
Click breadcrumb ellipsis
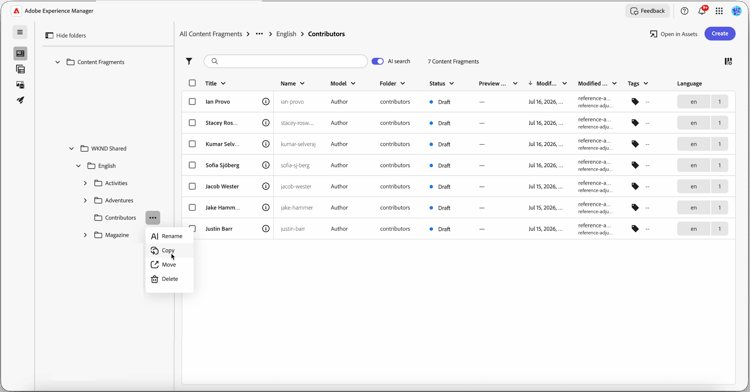259,34
